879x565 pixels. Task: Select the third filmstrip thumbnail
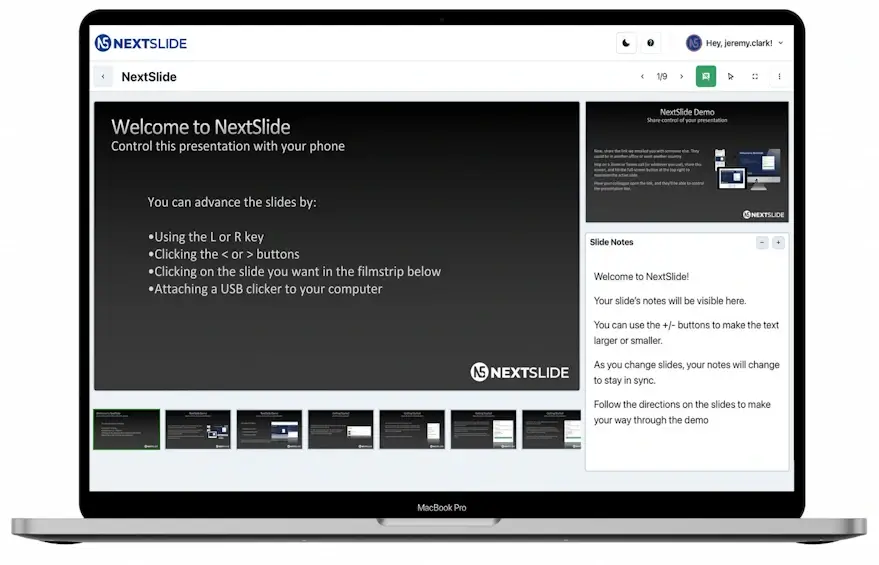pos(269,429)
